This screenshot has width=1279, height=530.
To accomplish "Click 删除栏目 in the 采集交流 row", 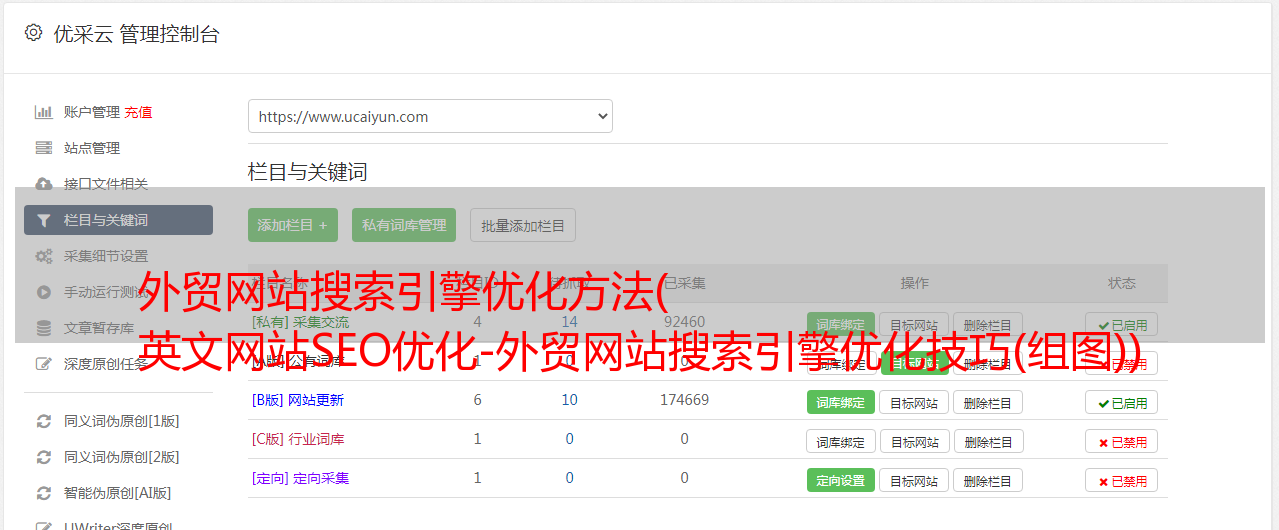I will [x=988, y=324].
